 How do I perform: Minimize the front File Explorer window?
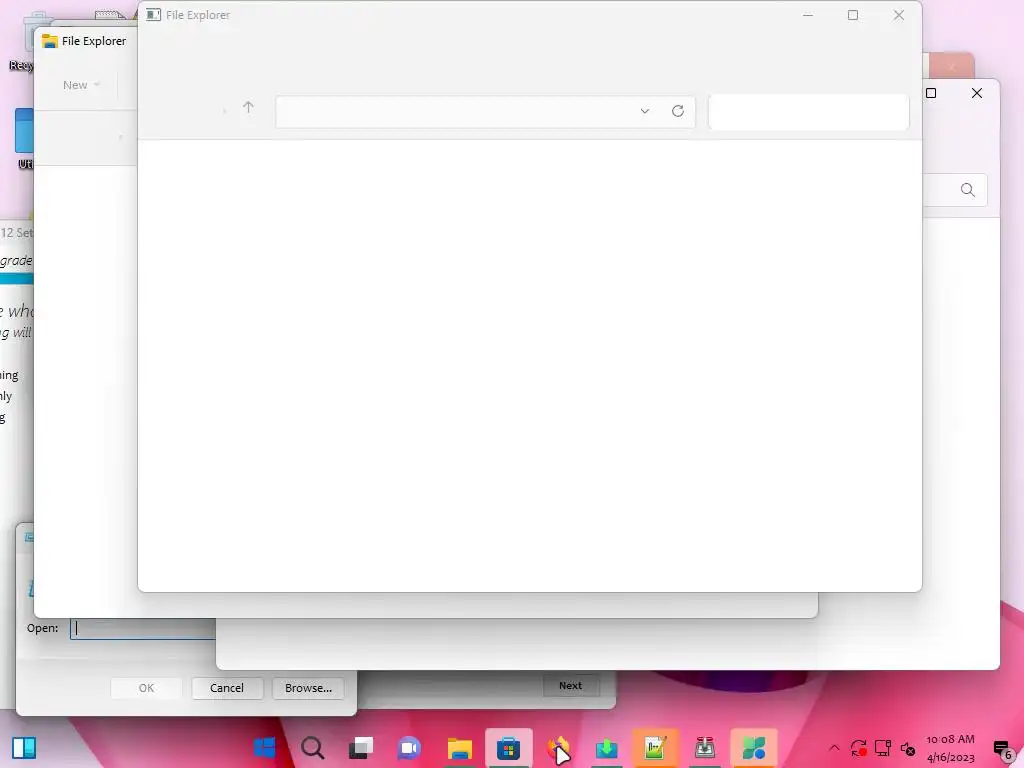(808, 15)
